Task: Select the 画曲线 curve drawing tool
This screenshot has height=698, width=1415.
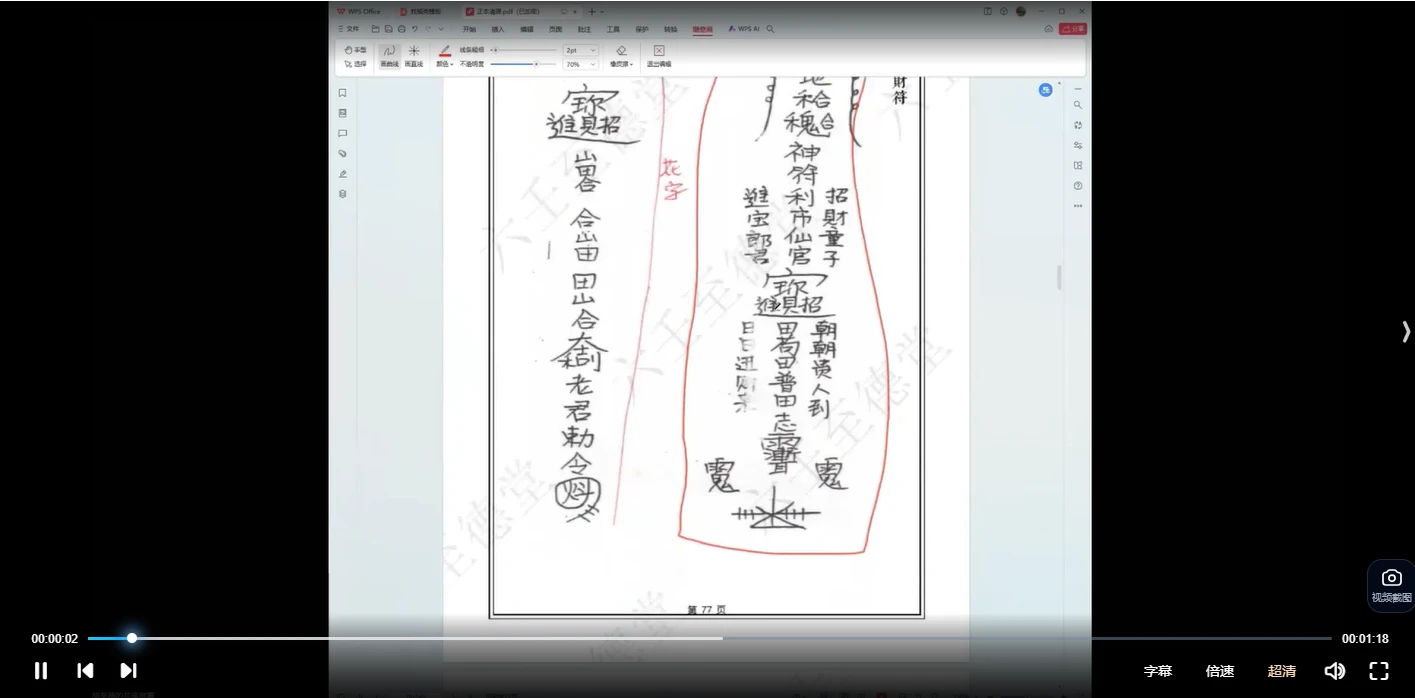Action: (389, 55)
